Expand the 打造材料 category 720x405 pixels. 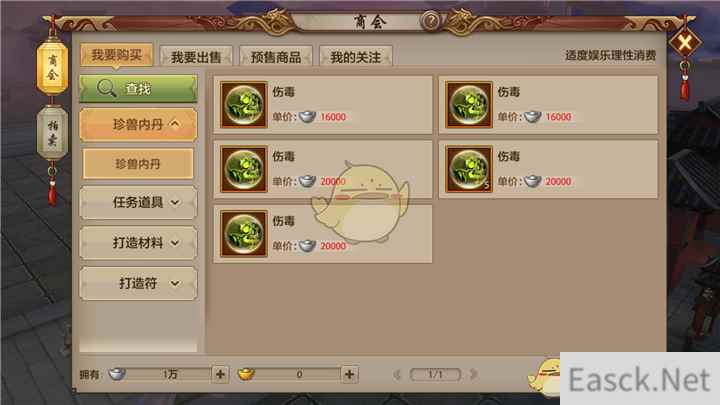coord(138,242)
